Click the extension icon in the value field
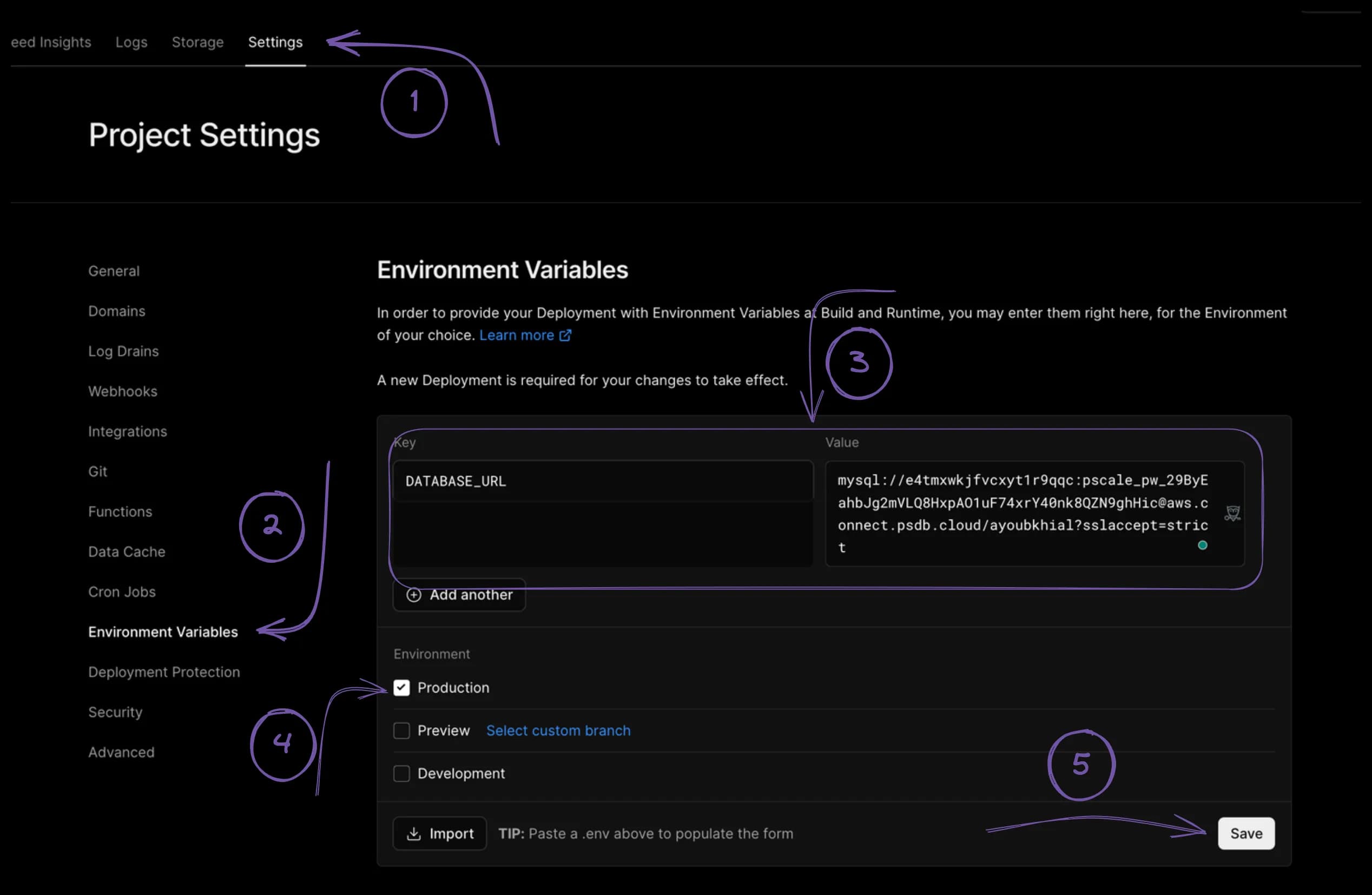This screenshot has width=1372, height=895. (1232, 513)
